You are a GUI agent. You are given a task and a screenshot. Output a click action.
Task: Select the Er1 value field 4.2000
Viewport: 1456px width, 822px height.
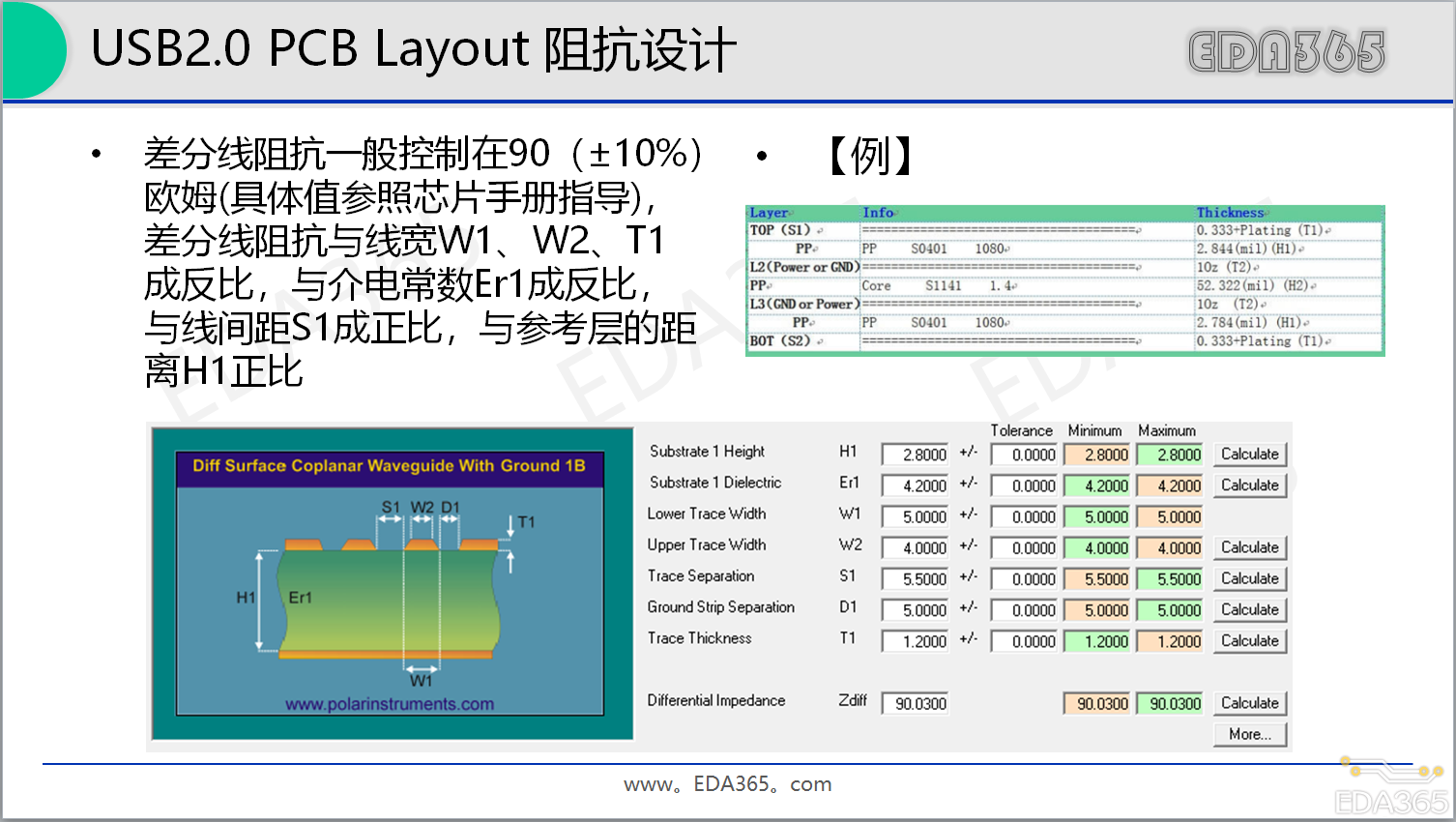[x=915, y=485]
